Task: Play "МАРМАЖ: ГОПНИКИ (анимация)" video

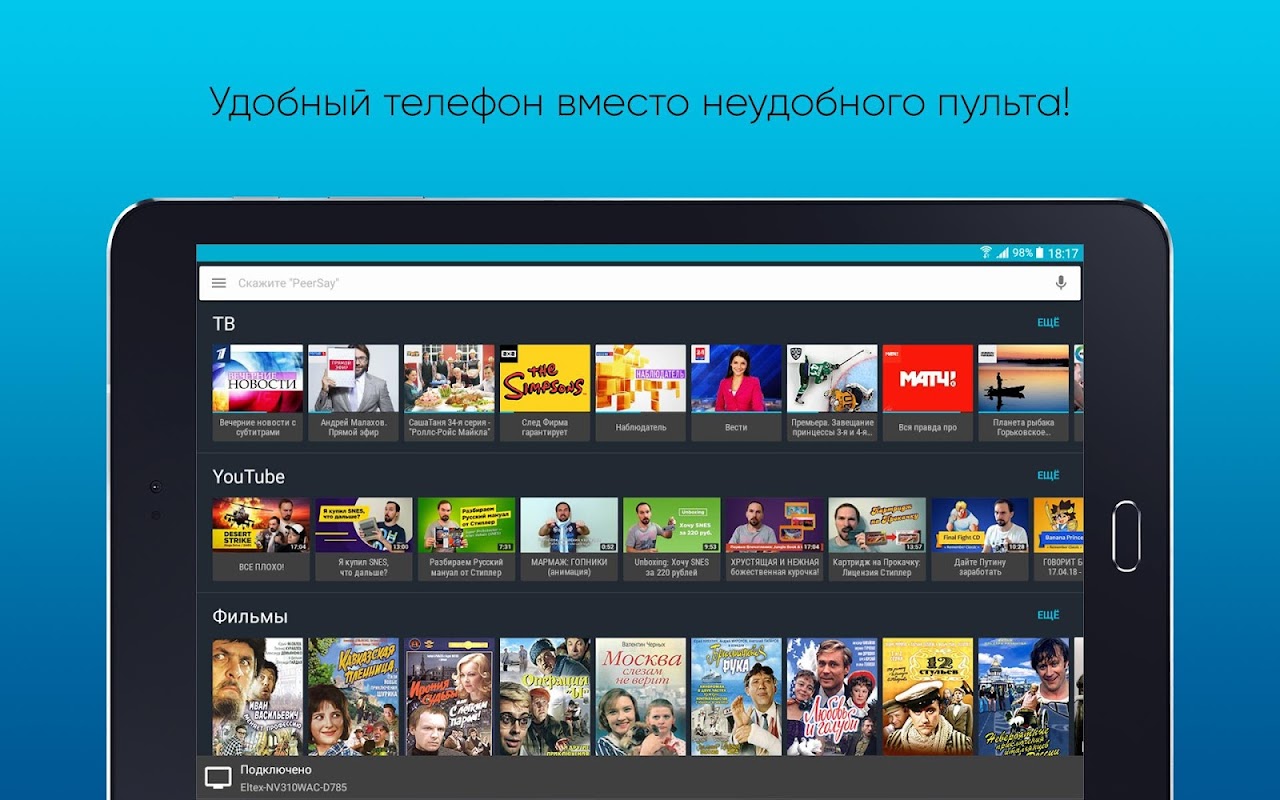Action: pos(569,540)
